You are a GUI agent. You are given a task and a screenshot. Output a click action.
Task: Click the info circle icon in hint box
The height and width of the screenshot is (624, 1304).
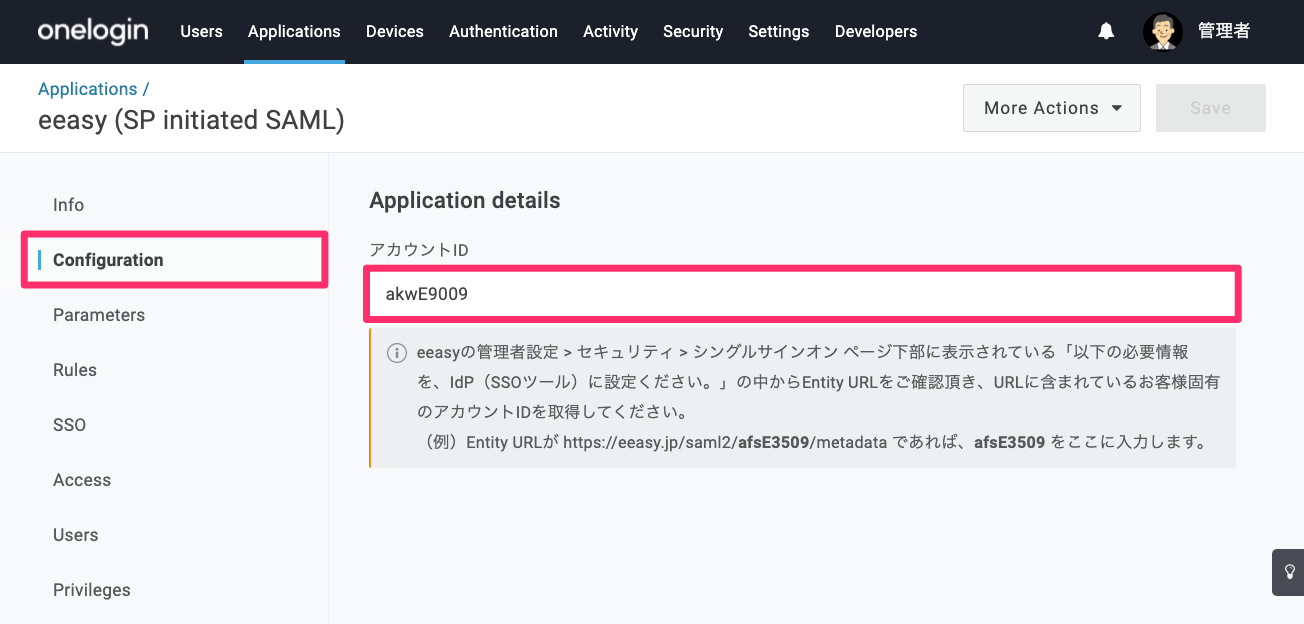click(x=397, y=353)
